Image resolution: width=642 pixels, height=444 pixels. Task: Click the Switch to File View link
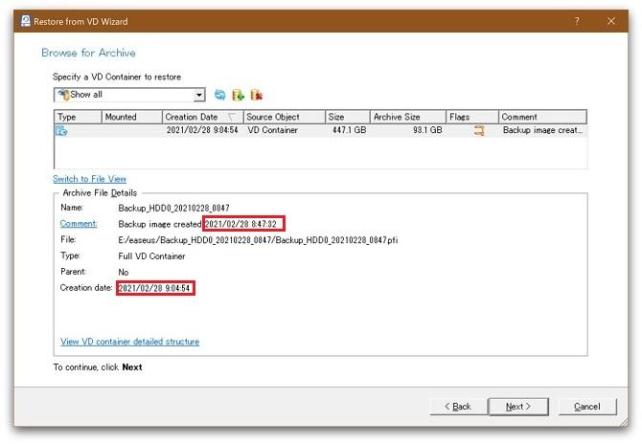click(89, 179)
